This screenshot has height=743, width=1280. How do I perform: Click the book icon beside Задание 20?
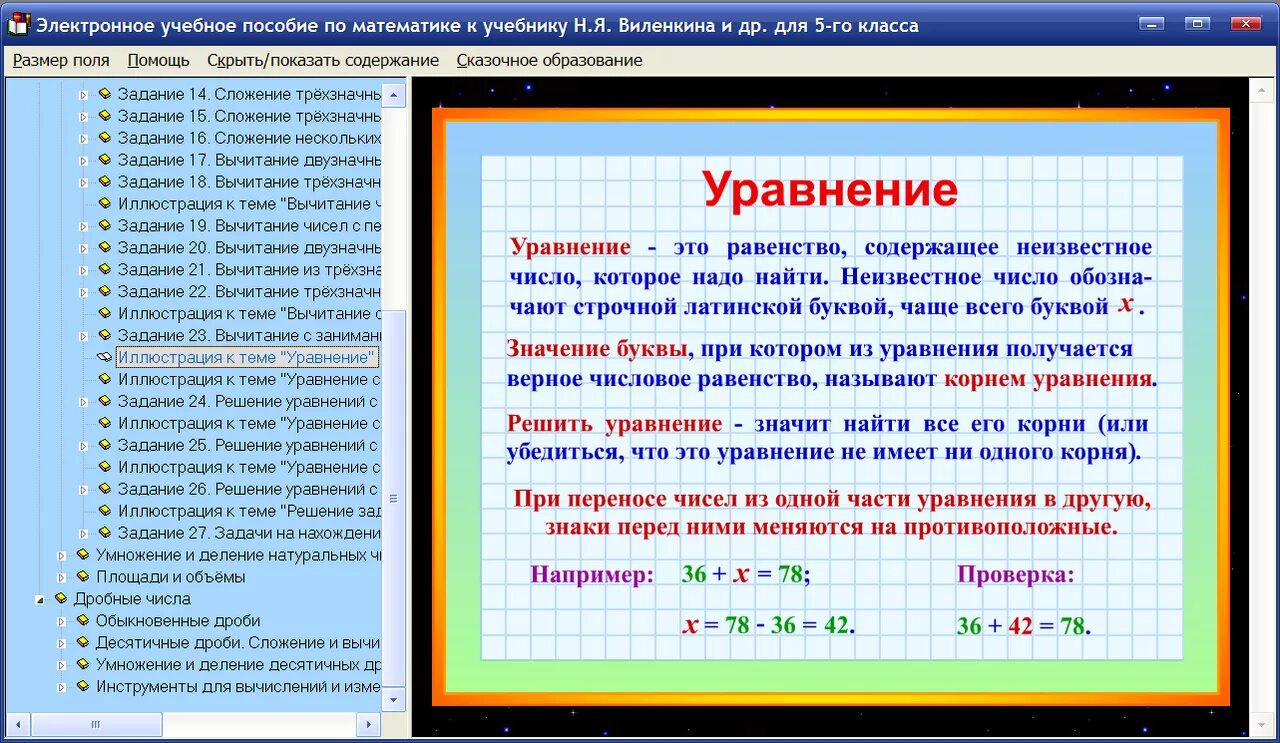coord(104,248)
